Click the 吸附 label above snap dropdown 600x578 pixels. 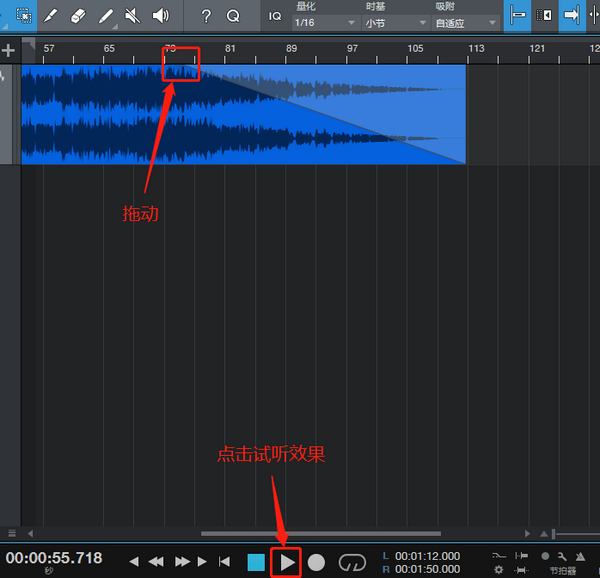coord(445,7)
